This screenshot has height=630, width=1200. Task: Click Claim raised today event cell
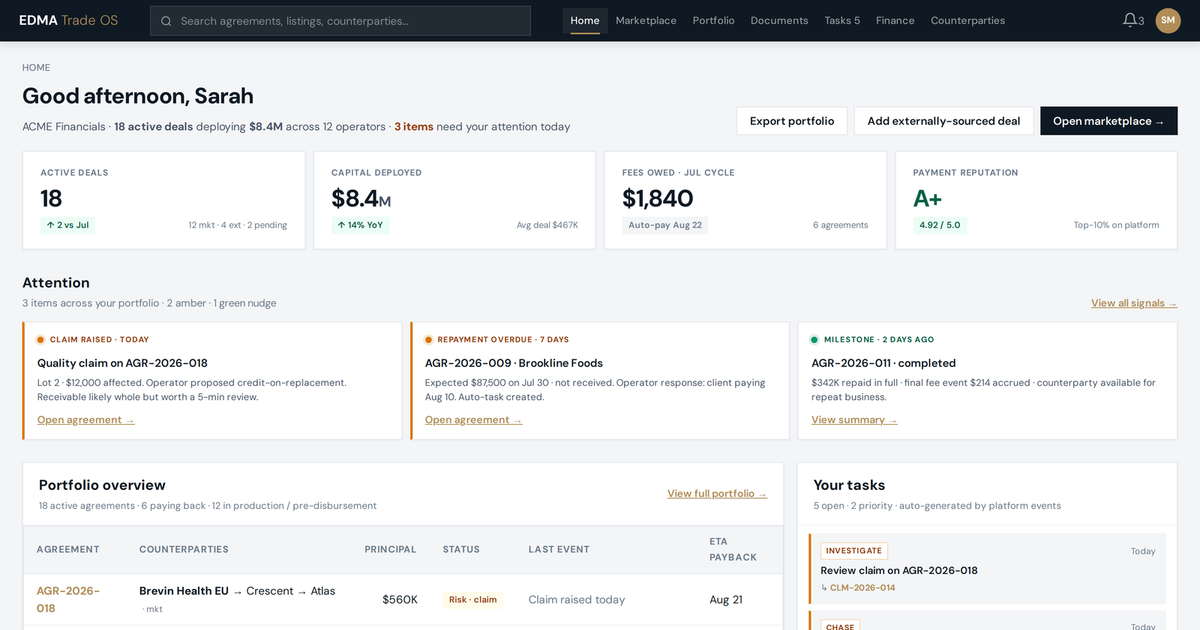tap(577, 600)
